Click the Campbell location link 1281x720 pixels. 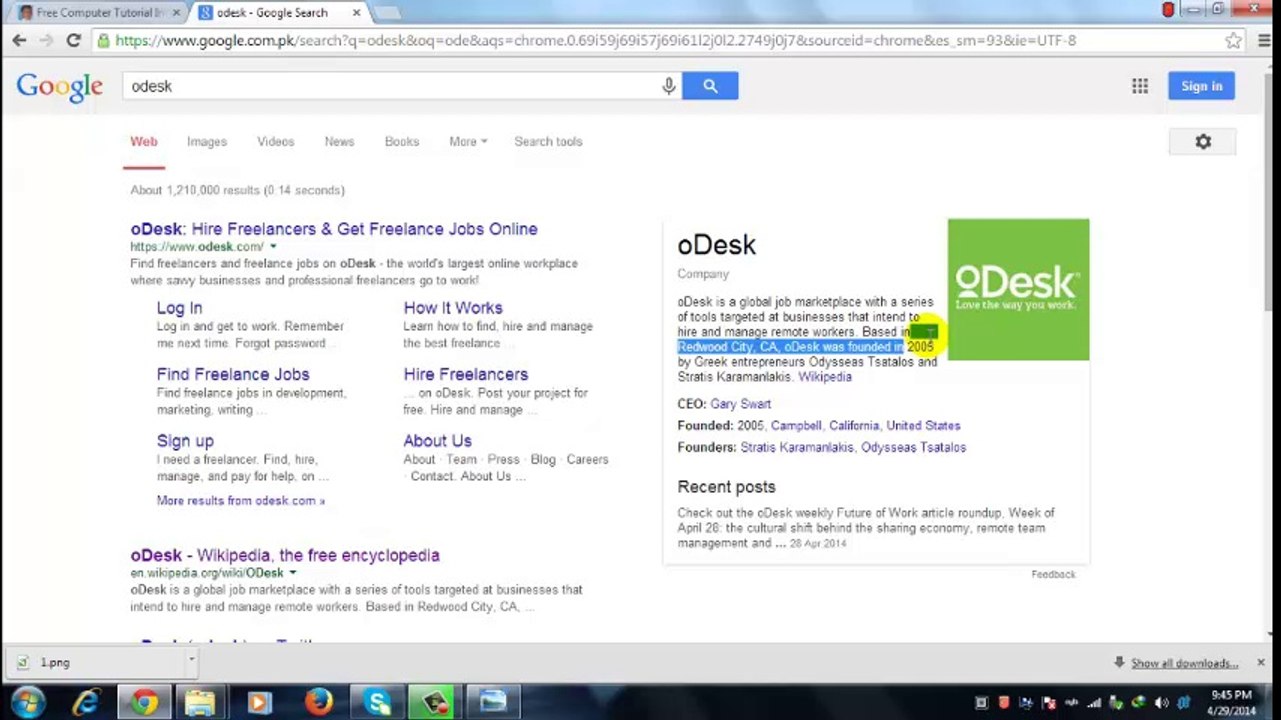pyautogui.click(x=796, y=426)
